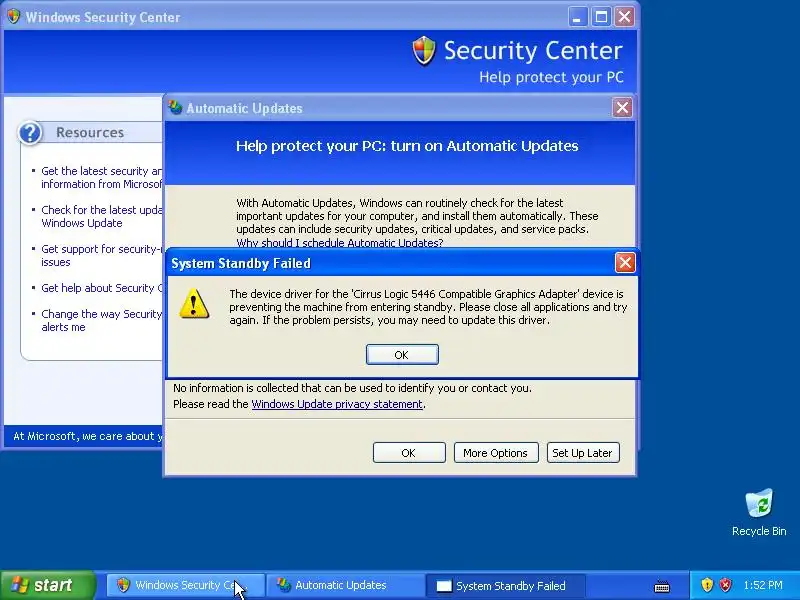
Task: Click the 1:52 PM taskbar clock
Action: click(763, 585)
